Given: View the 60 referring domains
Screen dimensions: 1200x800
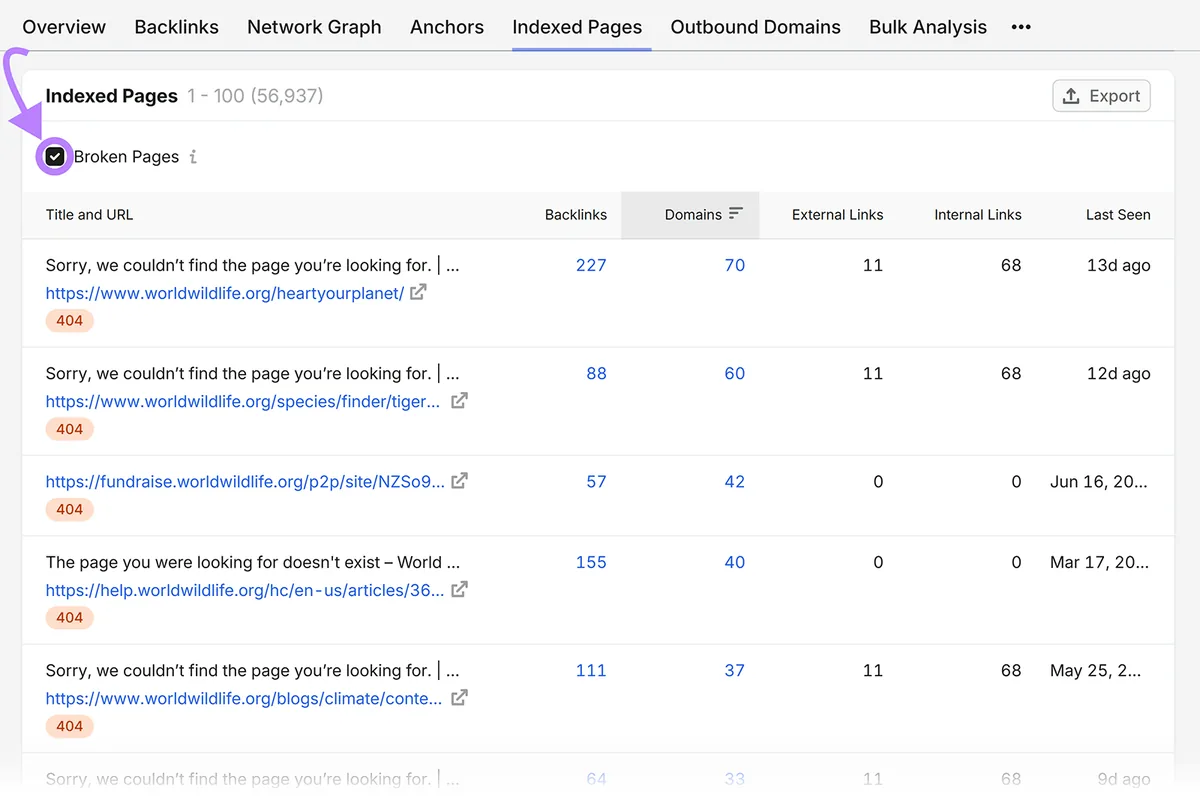Looking at the screenshot, I should click(735, 373).
